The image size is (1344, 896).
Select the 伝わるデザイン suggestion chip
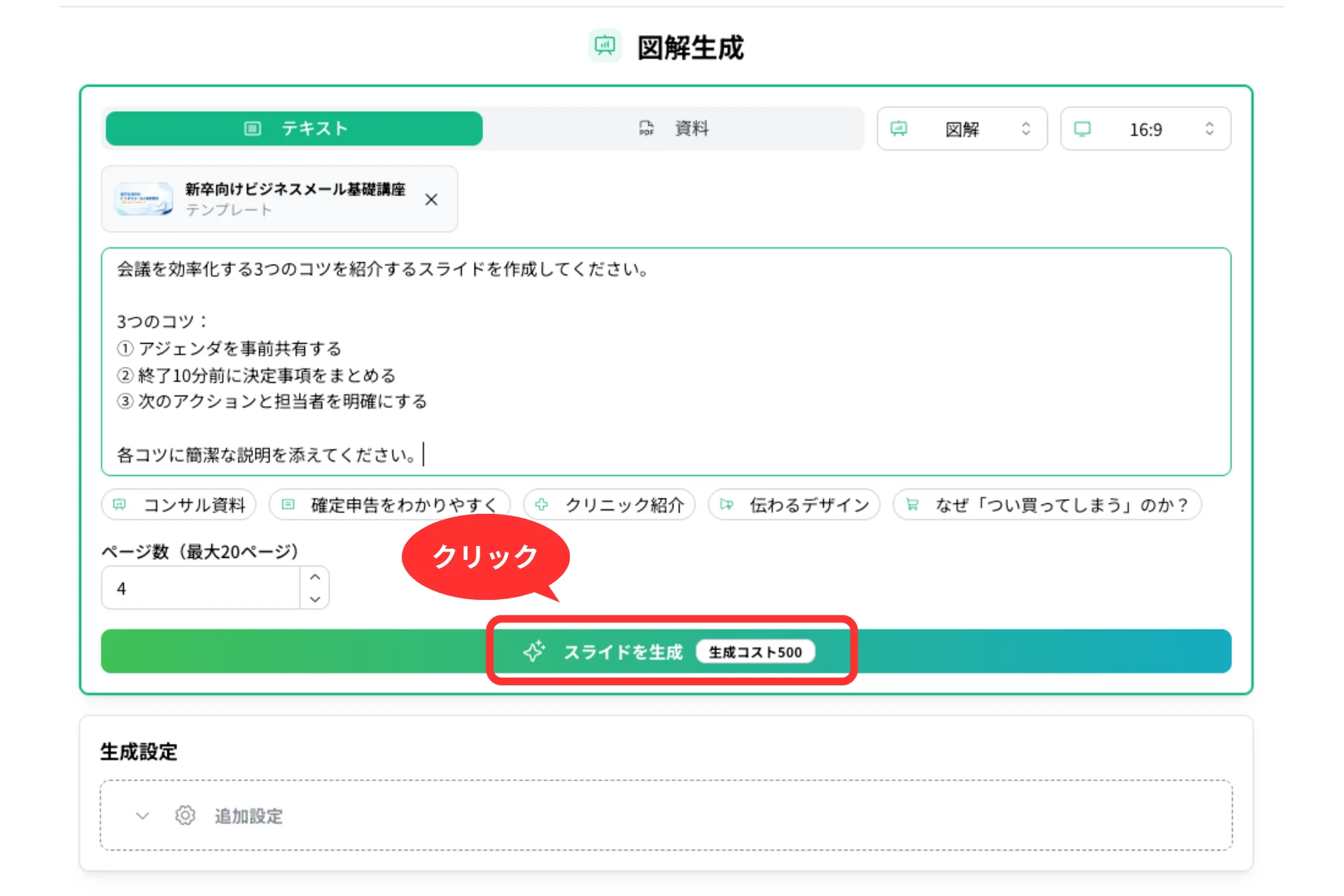[794, 505]
